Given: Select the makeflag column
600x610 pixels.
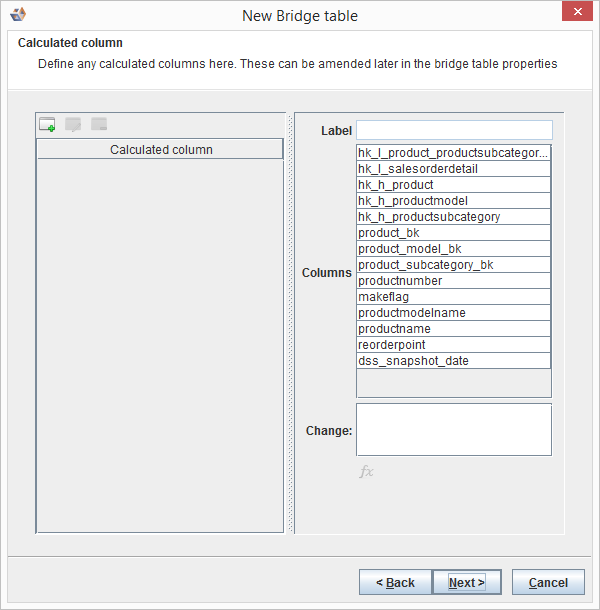Looking at the screenshot, I should [x=453, y=297].
